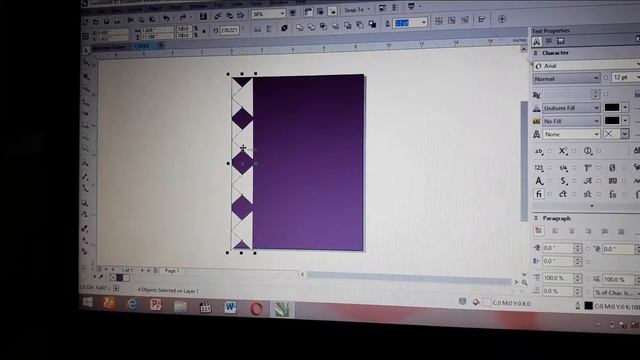
Task: Click the Create Boundary shaping icon
Action: coord(372,24)
